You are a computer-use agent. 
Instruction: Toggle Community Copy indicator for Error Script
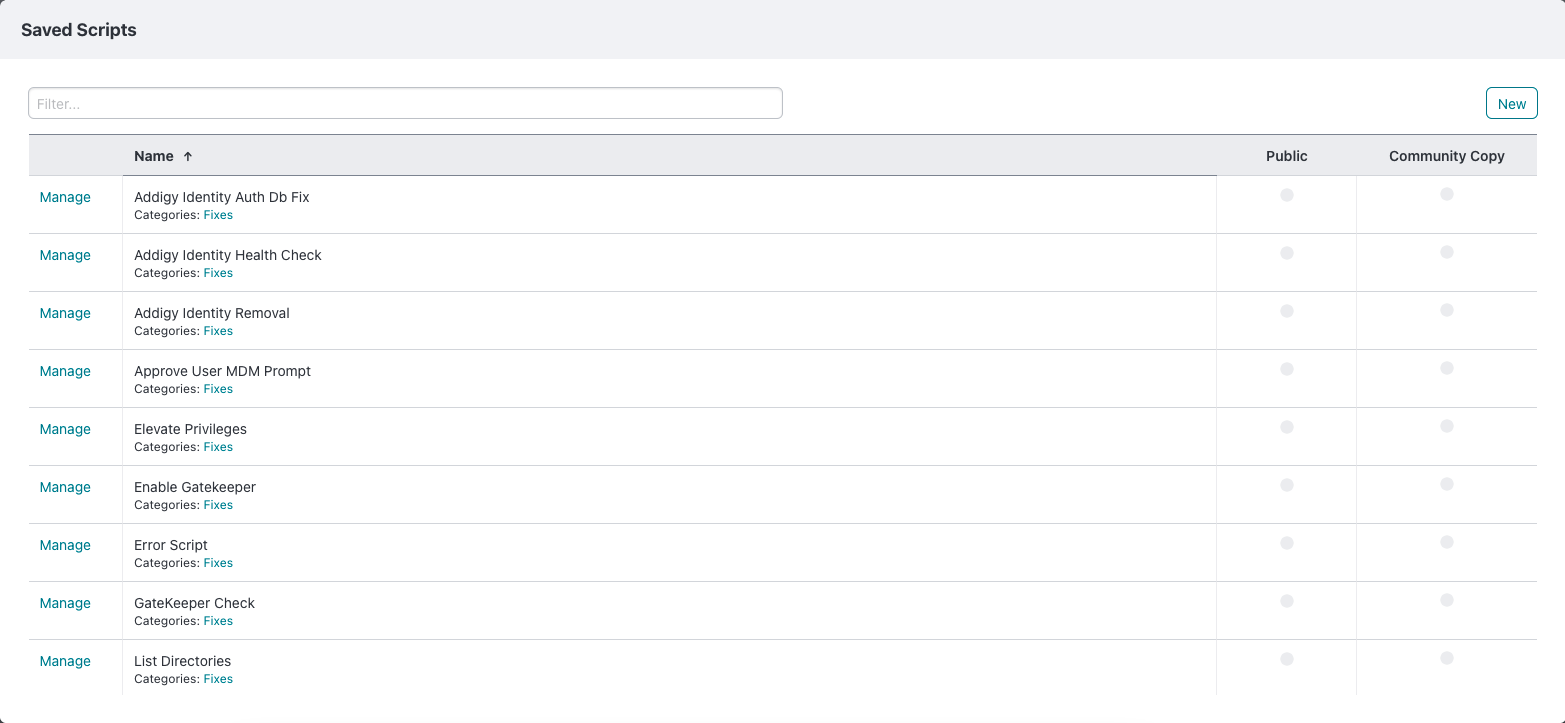tap(1447, 542)
